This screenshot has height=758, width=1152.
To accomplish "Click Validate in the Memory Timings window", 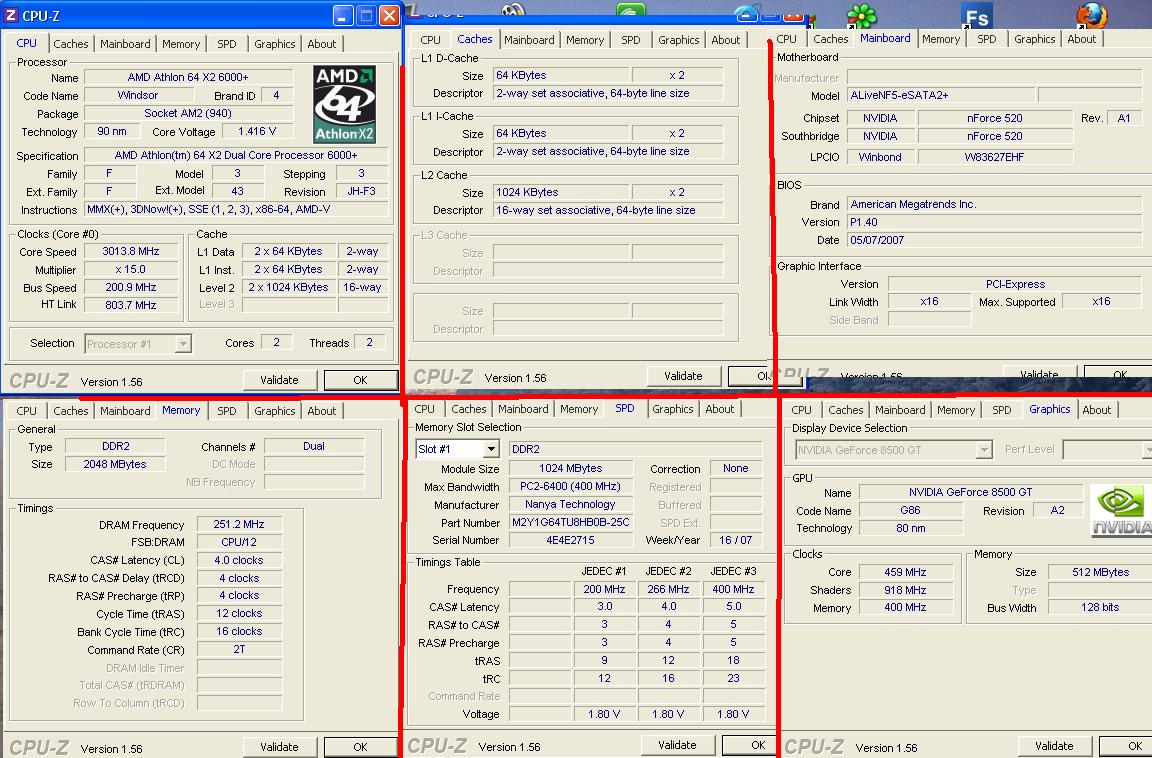I will [279, 747].
